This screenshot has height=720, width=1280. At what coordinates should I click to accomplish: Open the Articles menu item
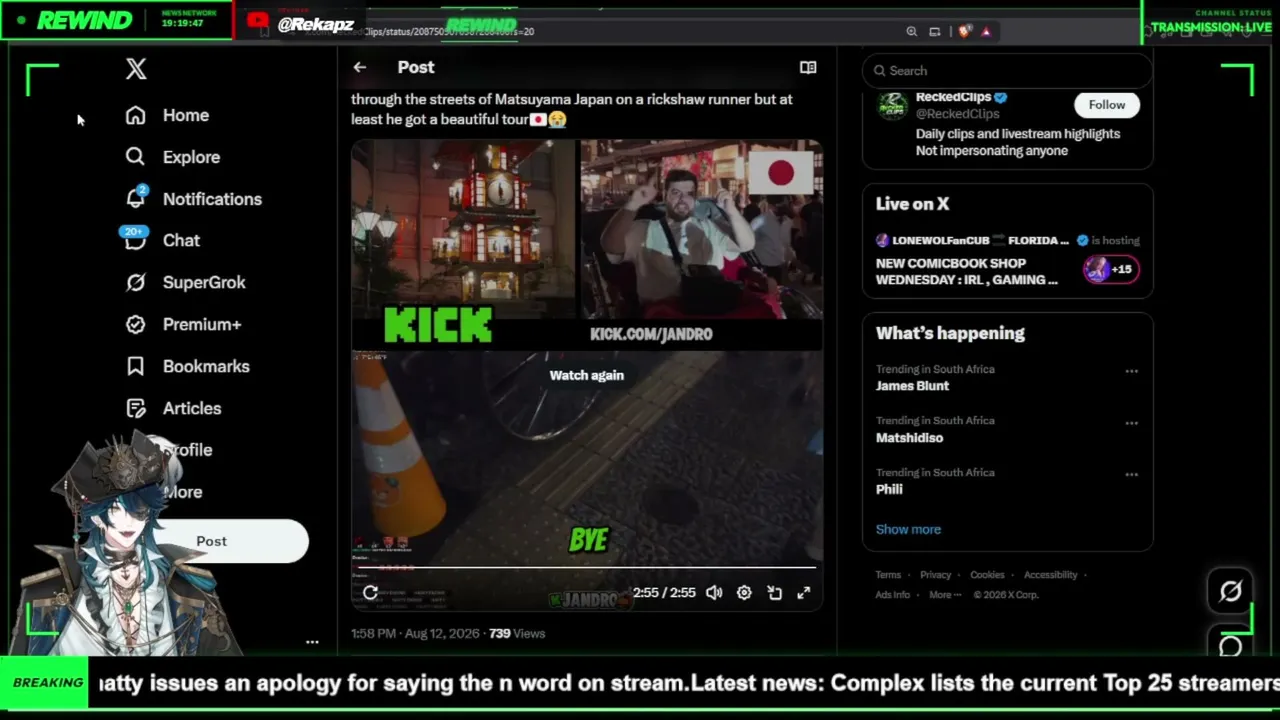tap(192, 408)
